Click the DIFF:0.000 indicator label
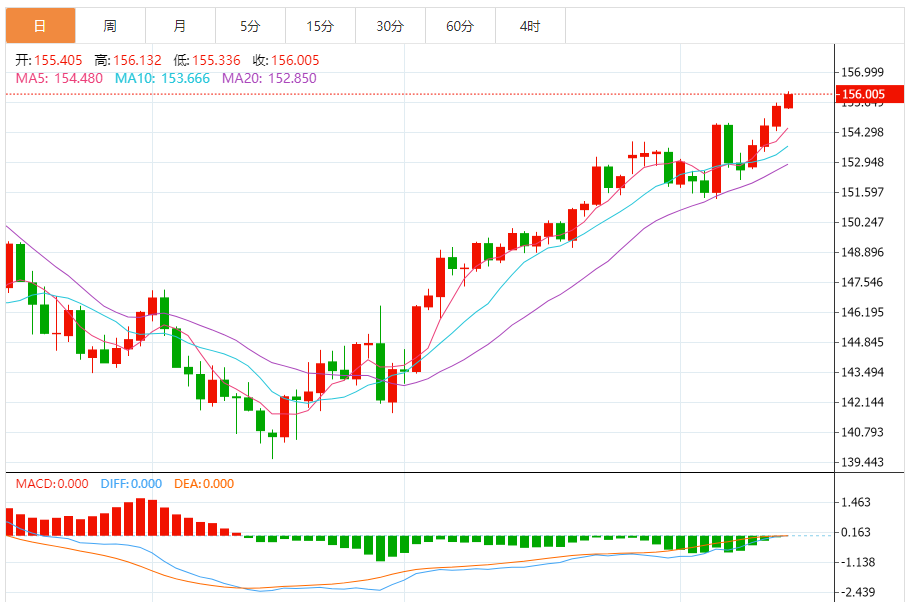The height and width of the screenshot is (602, 914). [x=131, y=484]
